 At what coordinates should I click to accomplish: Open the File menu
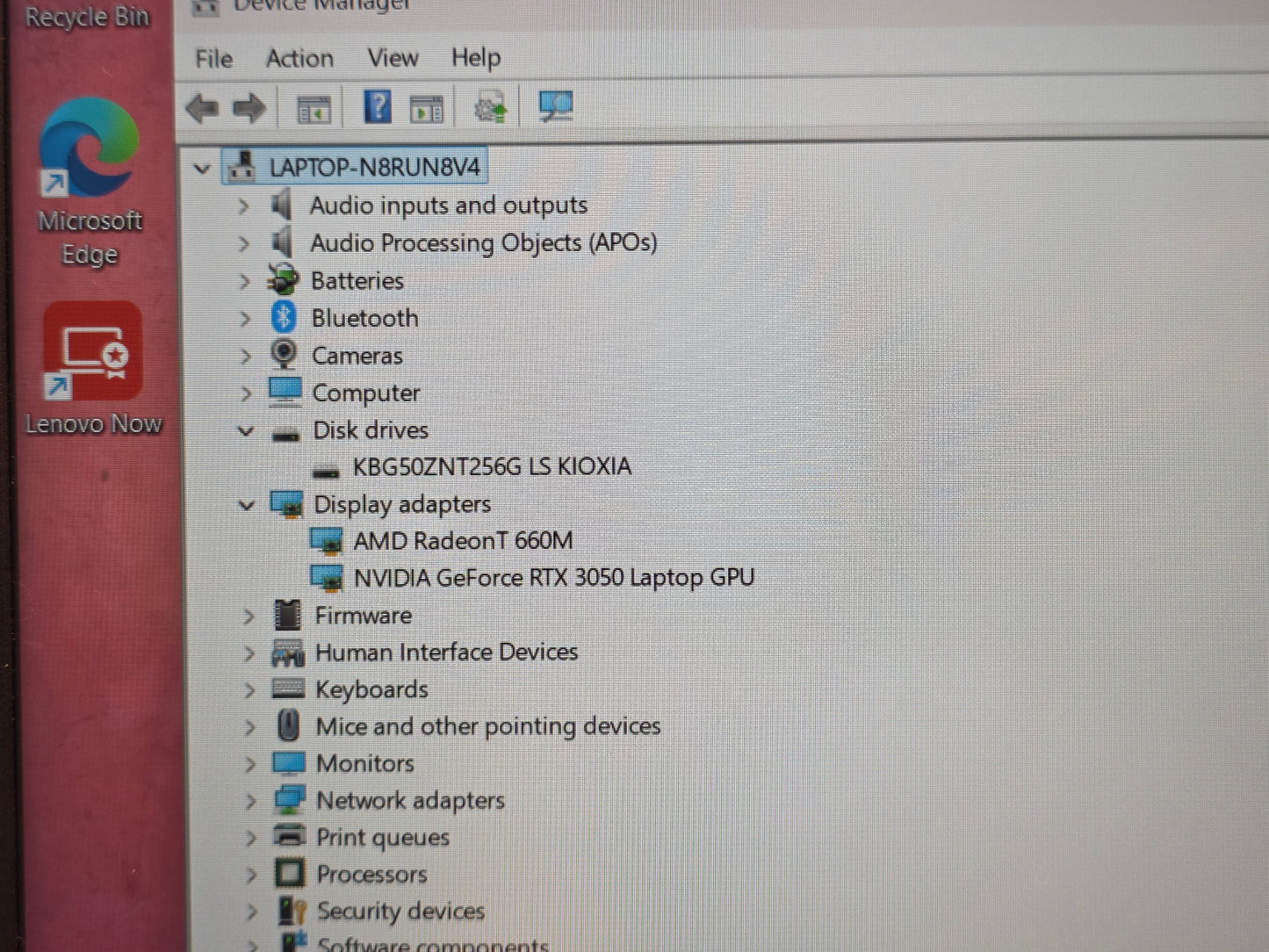(x=213, y=59)
